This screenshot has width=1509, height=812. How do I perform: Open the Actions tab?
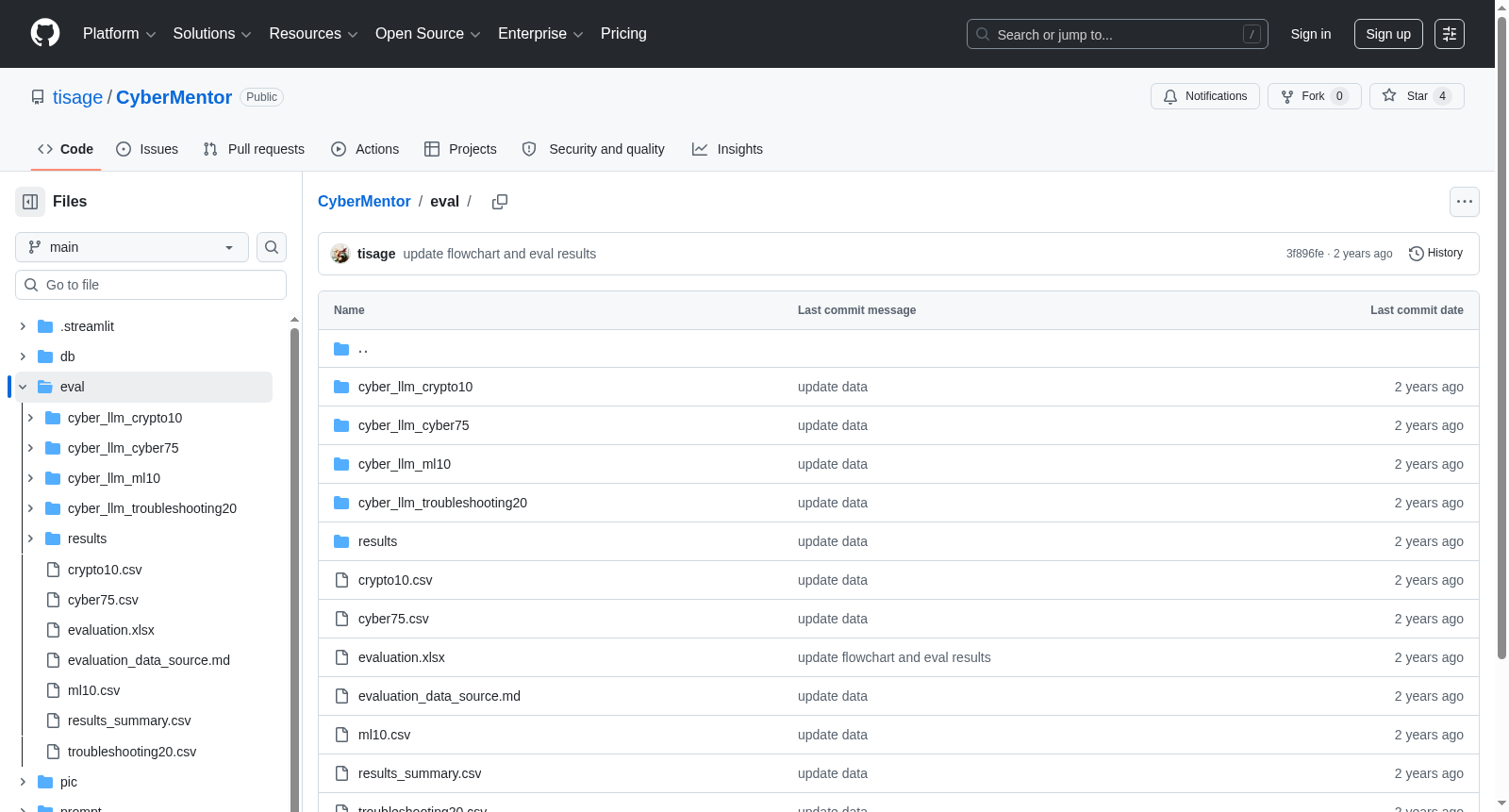pos(365,149)
